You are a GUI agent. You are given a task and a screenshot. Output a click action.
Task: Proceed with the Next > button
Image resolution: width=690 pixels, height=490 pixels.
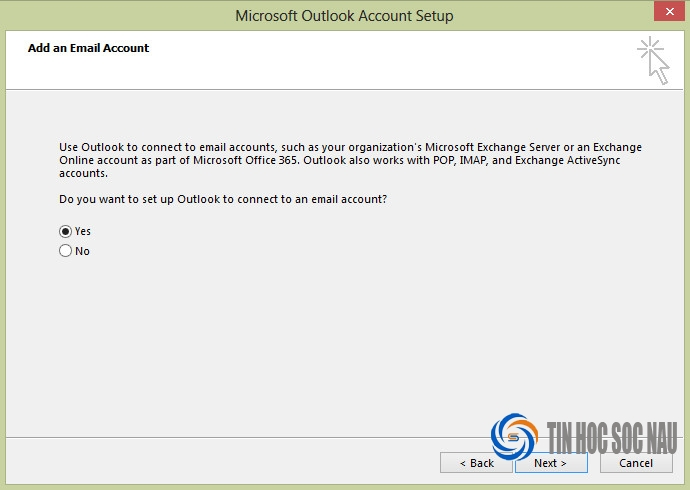(551, 463)
